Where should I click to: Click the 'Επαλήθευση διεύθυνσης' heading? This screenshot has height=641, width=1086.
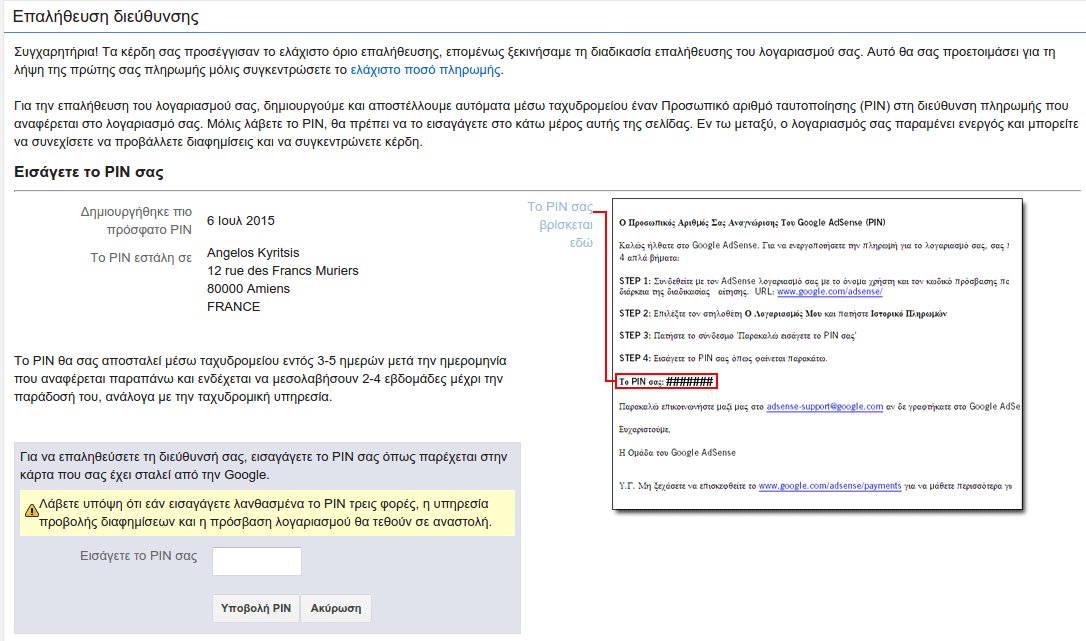coord(106,17)
